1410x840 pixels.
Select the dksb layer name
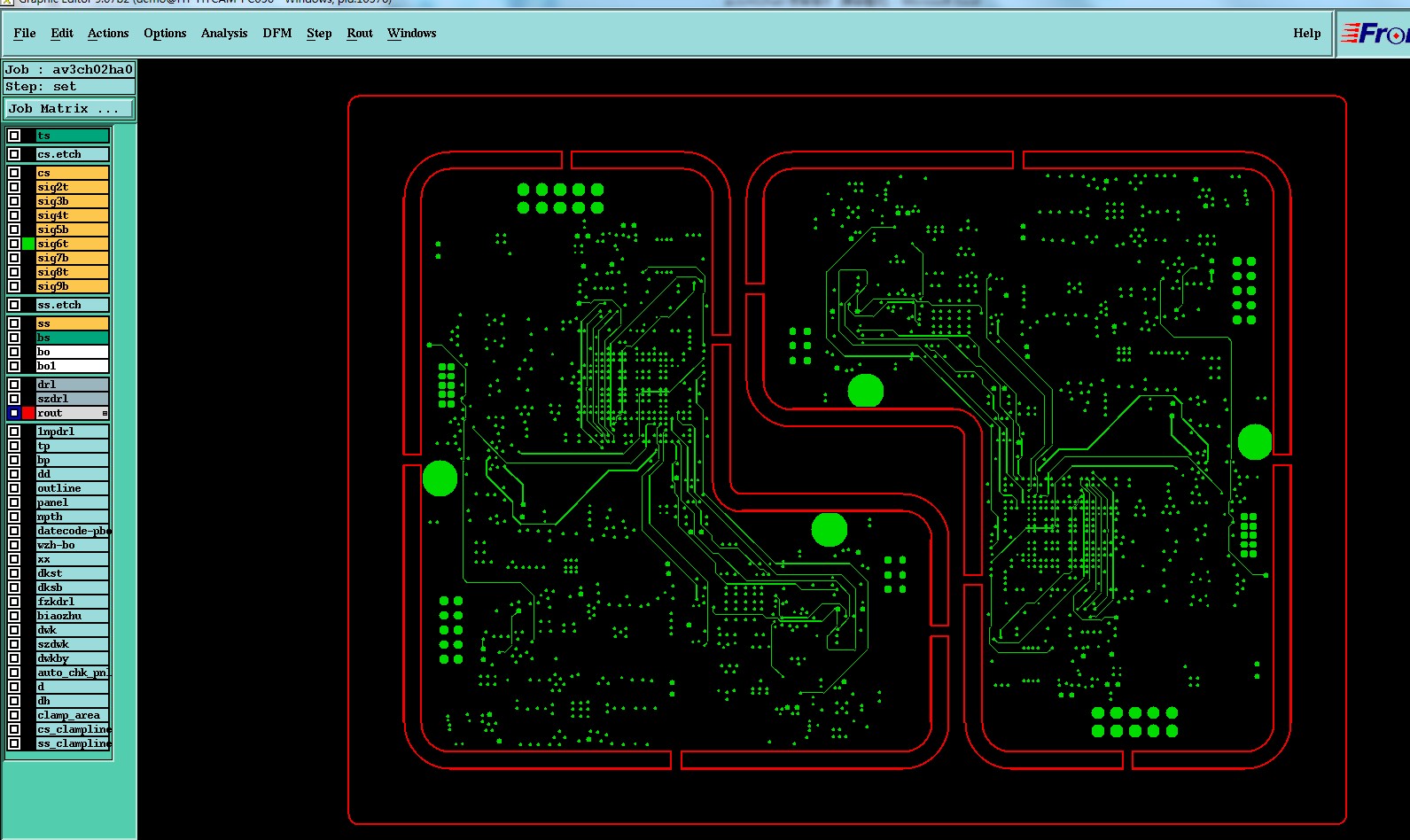73,587
